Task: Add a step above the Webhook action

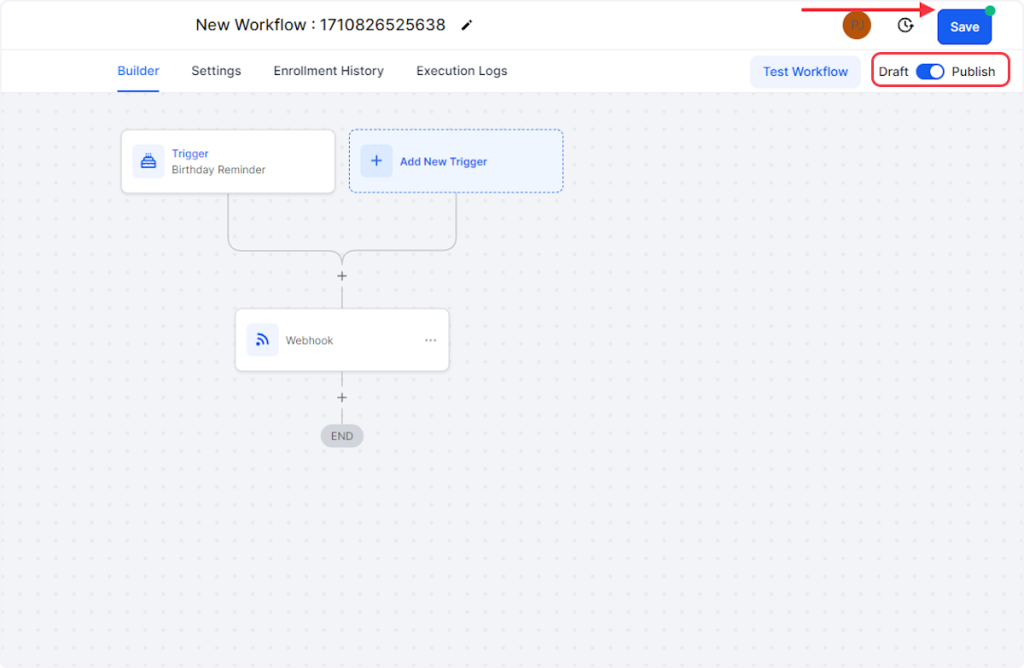Action: 342,276
